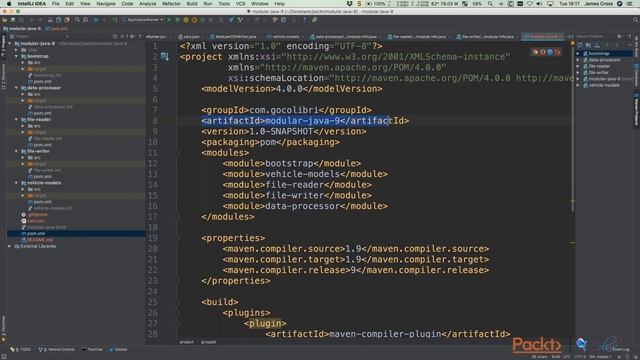
Task: Open in Opera browser icon in editor
Action: (x=558, y=52)
